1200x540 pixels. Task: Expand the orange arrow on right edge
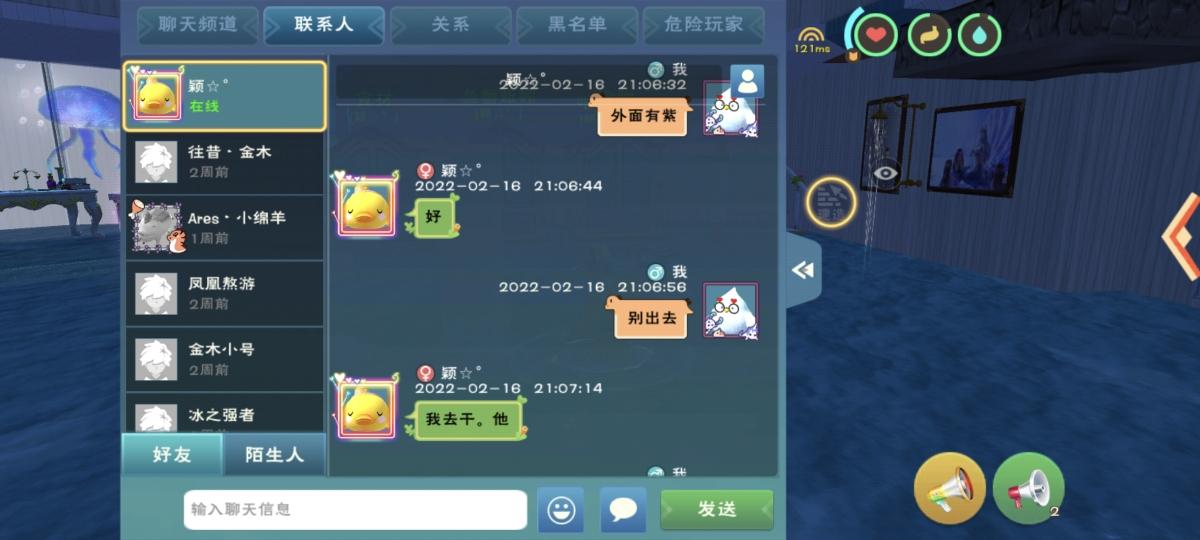pyautogui.click(x=1182, y=236)
